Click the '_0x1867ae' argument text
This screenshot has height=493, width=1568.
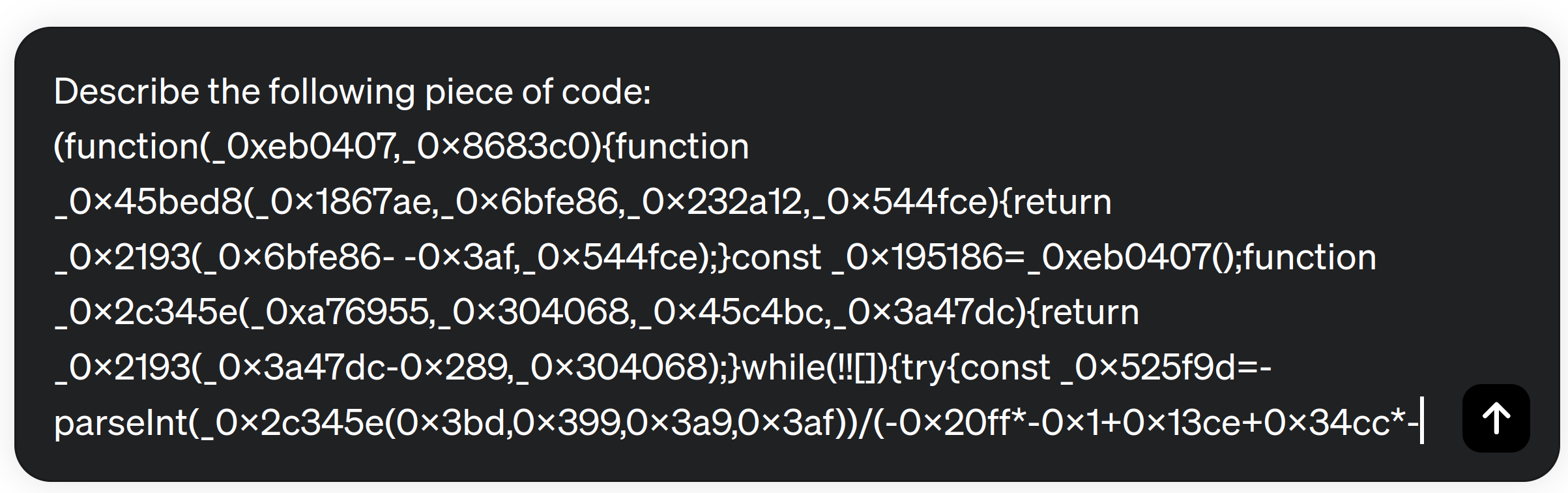[343, 202]
